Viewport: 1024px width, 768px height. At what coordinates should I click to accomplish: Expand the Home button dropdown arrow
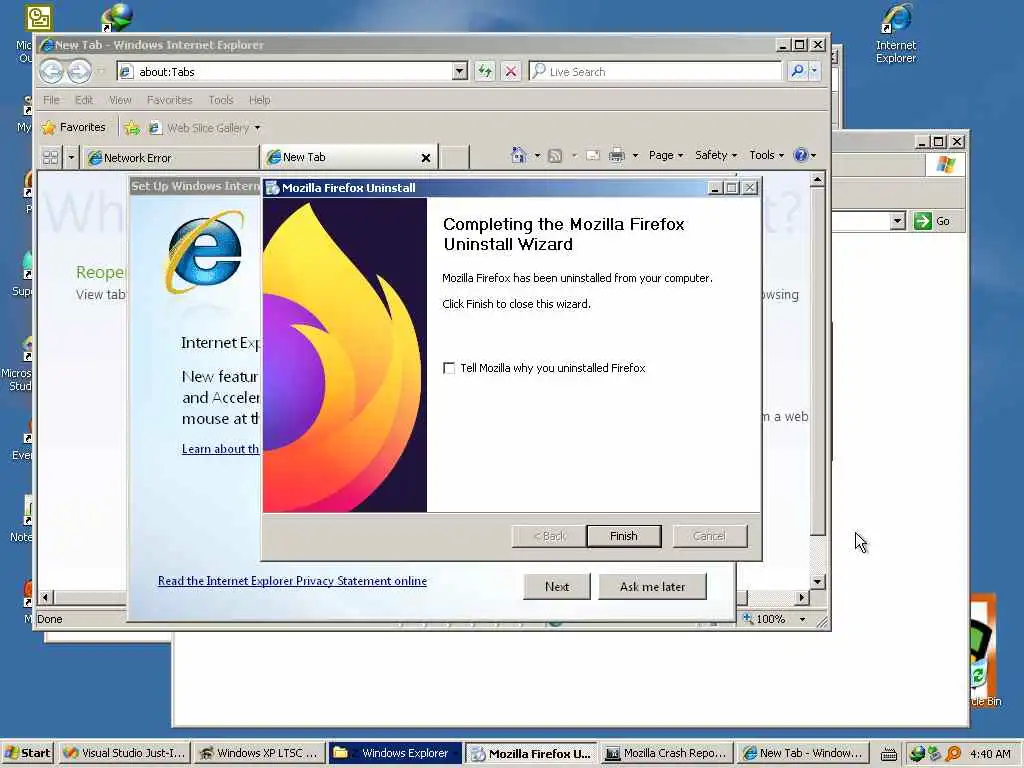537,155
